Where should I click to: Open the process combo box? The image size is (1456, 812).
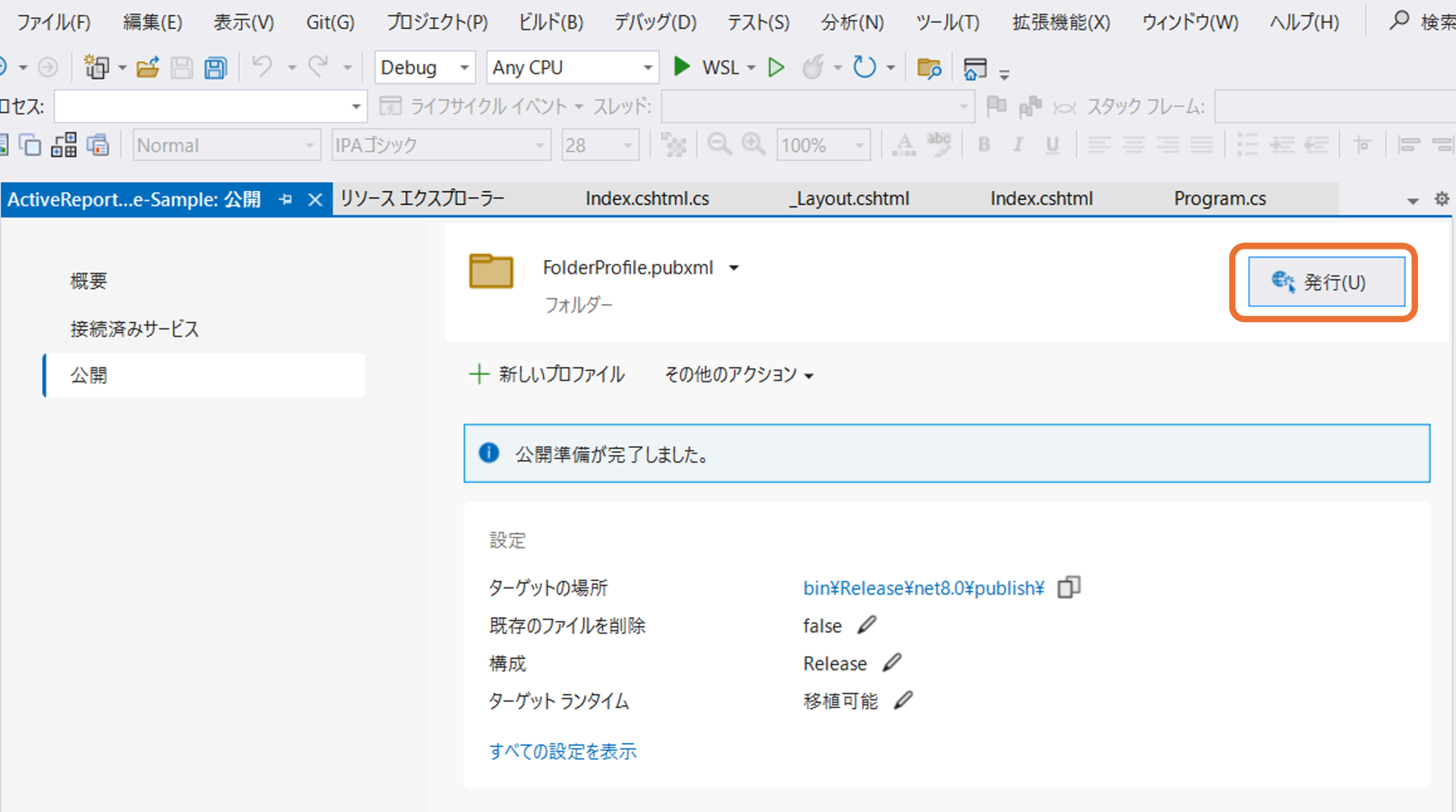point(211,106)
